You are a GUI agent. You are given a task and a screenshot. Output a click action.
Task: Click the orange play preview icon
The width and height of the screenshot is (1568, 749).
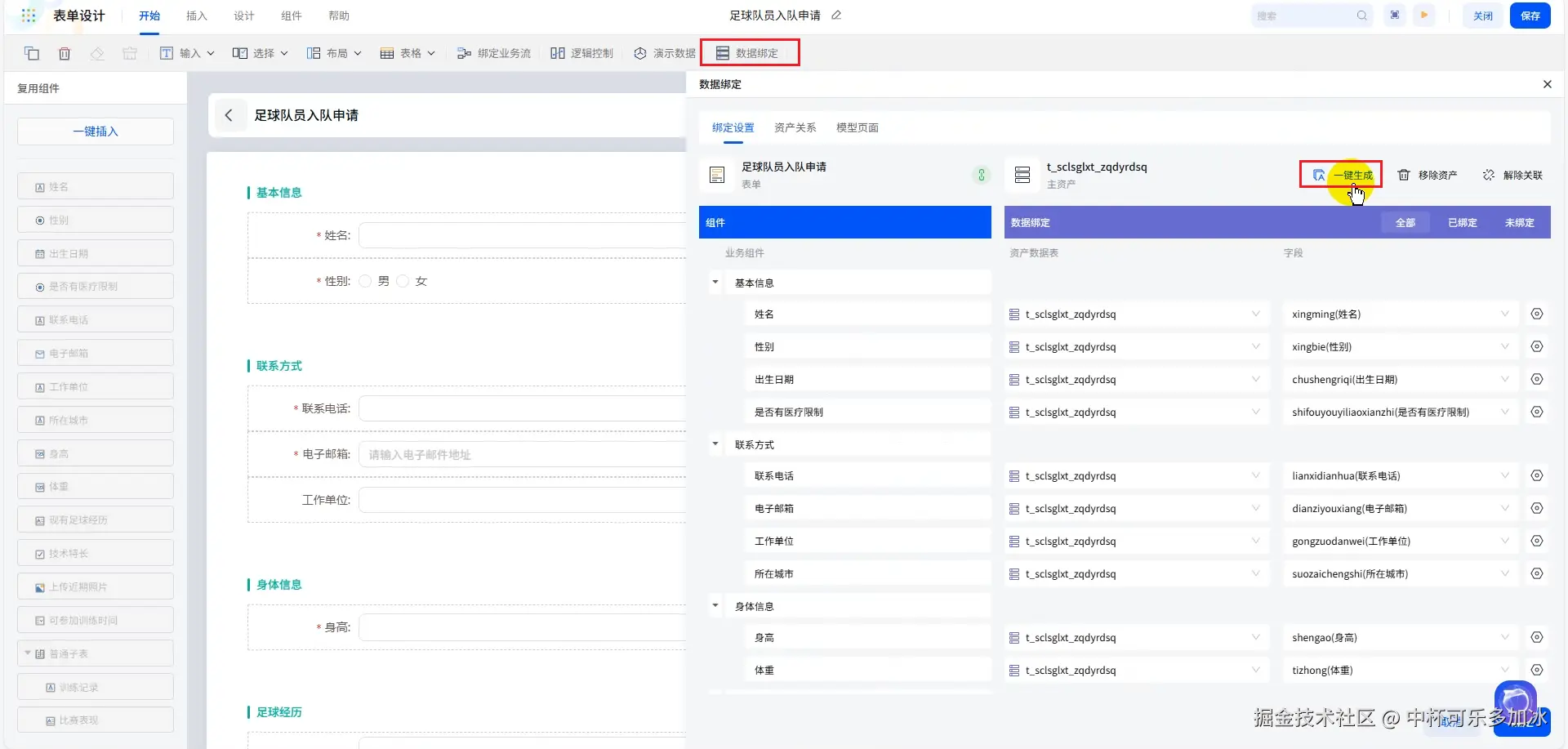click(x=1424, y=16)
